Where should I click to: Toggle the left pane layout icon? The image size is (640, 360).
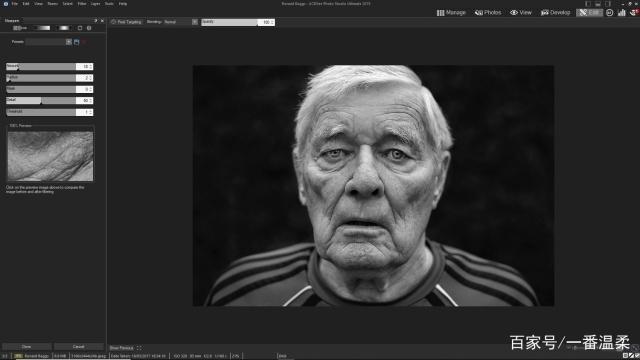(588, 4)
